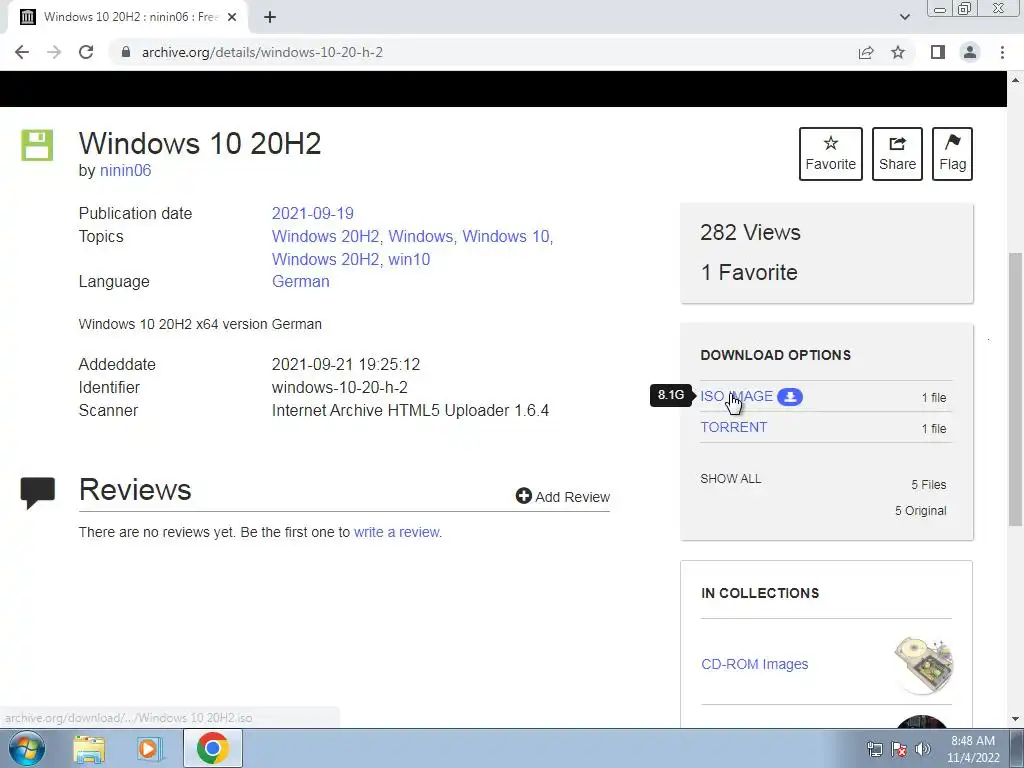Click the Reviews speech bubble icon
Viewport: 1024px width, 768px height.
pos(38,493)
